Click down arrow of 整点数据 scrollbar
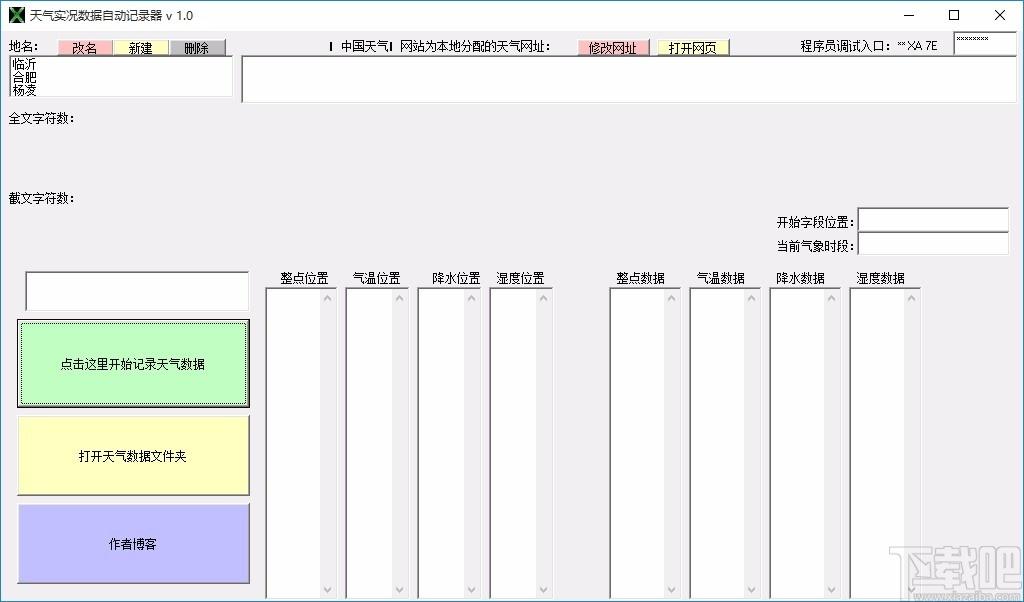This screenshot has height=602, width=1024. (671, 590)
